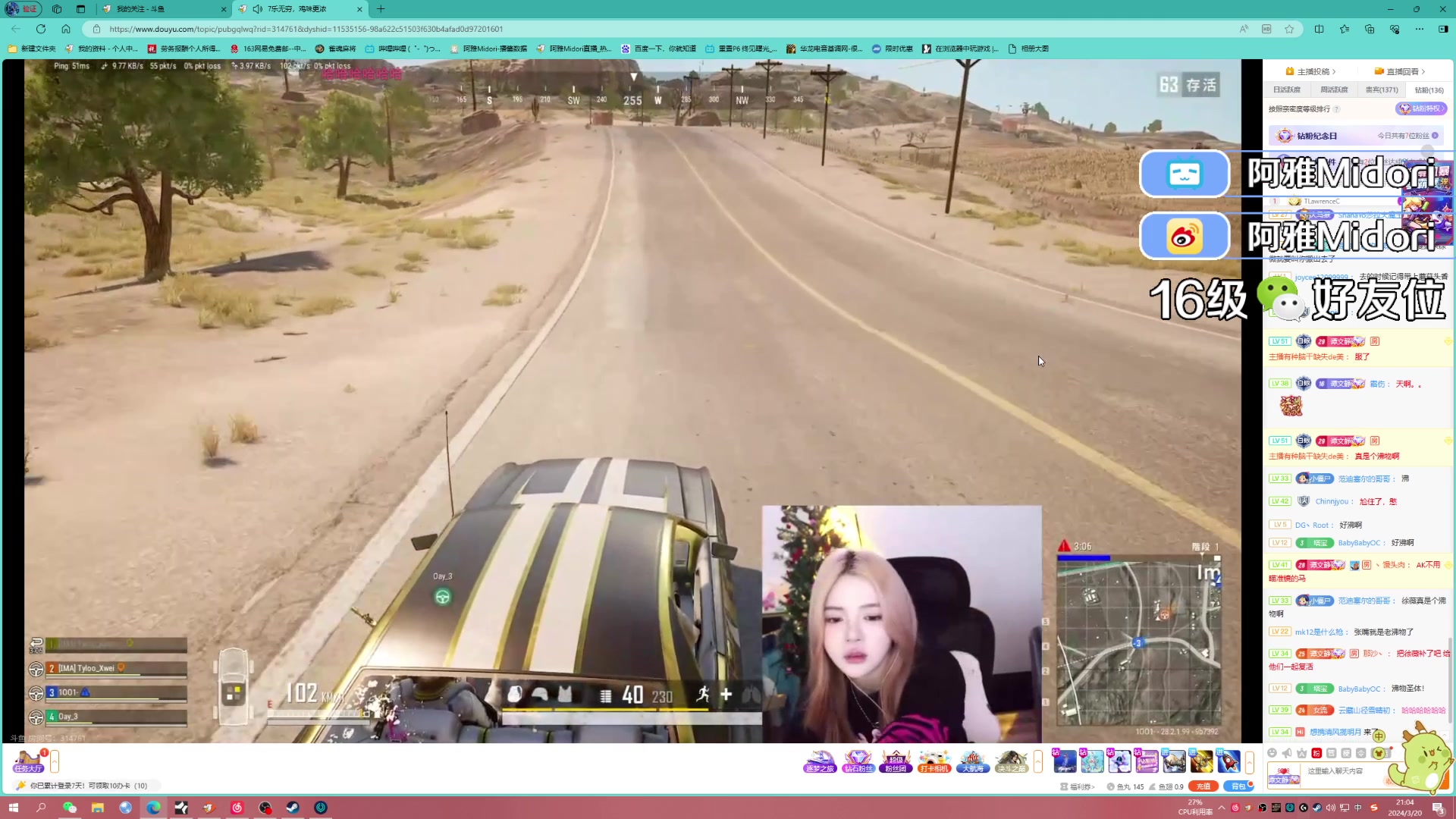Click the megaphone broadcast icon in chat toolbar
This screenshot has height=819, width=1456.
click(x=1287, y=753)
